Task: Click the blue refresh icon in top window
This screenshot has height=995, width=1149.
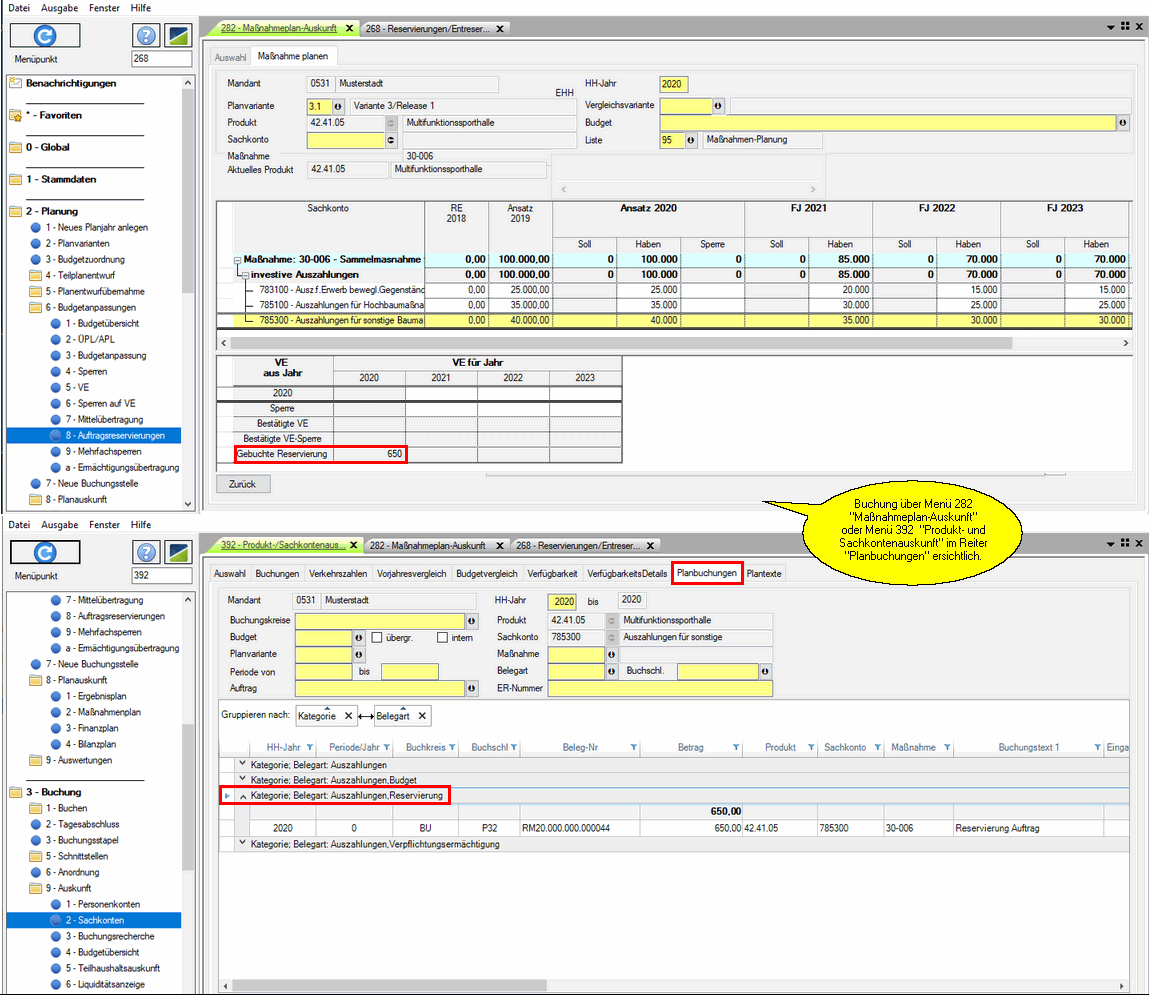Action: tap(44, 36)
